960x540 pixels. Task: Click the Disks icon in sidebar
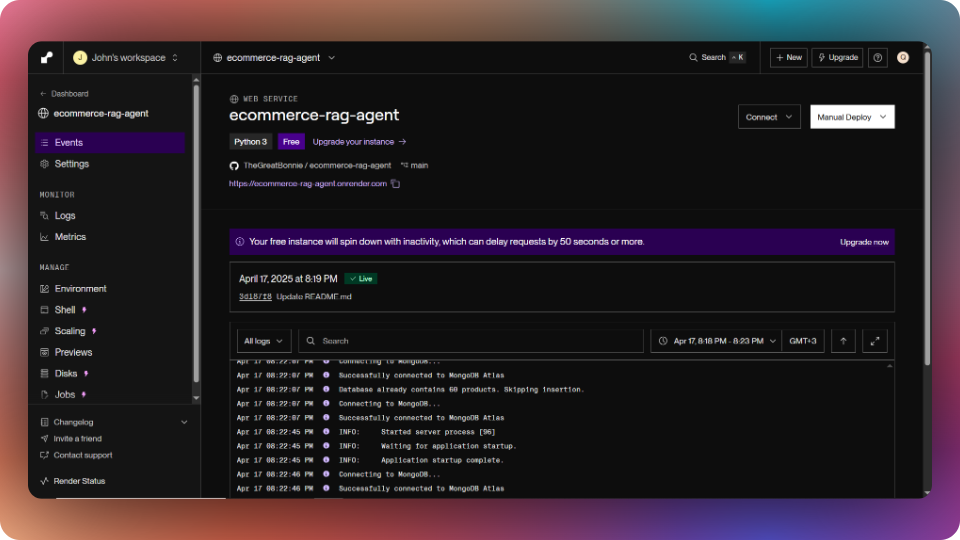coord(44,373)
